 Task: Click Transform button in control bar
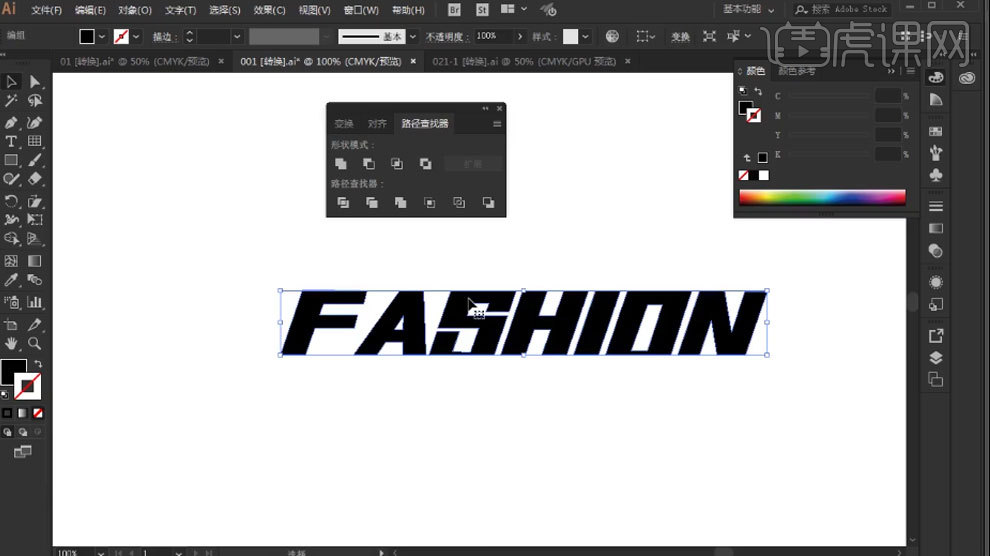click(x=680, y=37)
